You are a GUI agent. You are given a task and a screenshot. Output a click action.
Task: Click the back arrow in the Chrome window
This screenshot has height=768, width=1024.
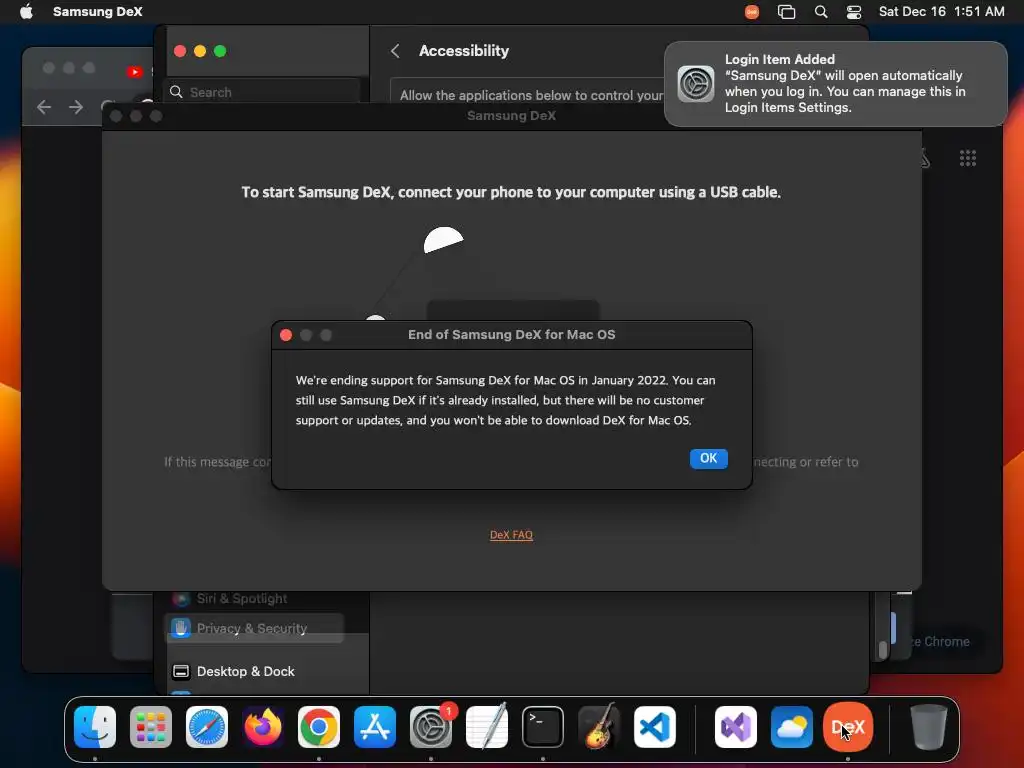click(44, 107)
